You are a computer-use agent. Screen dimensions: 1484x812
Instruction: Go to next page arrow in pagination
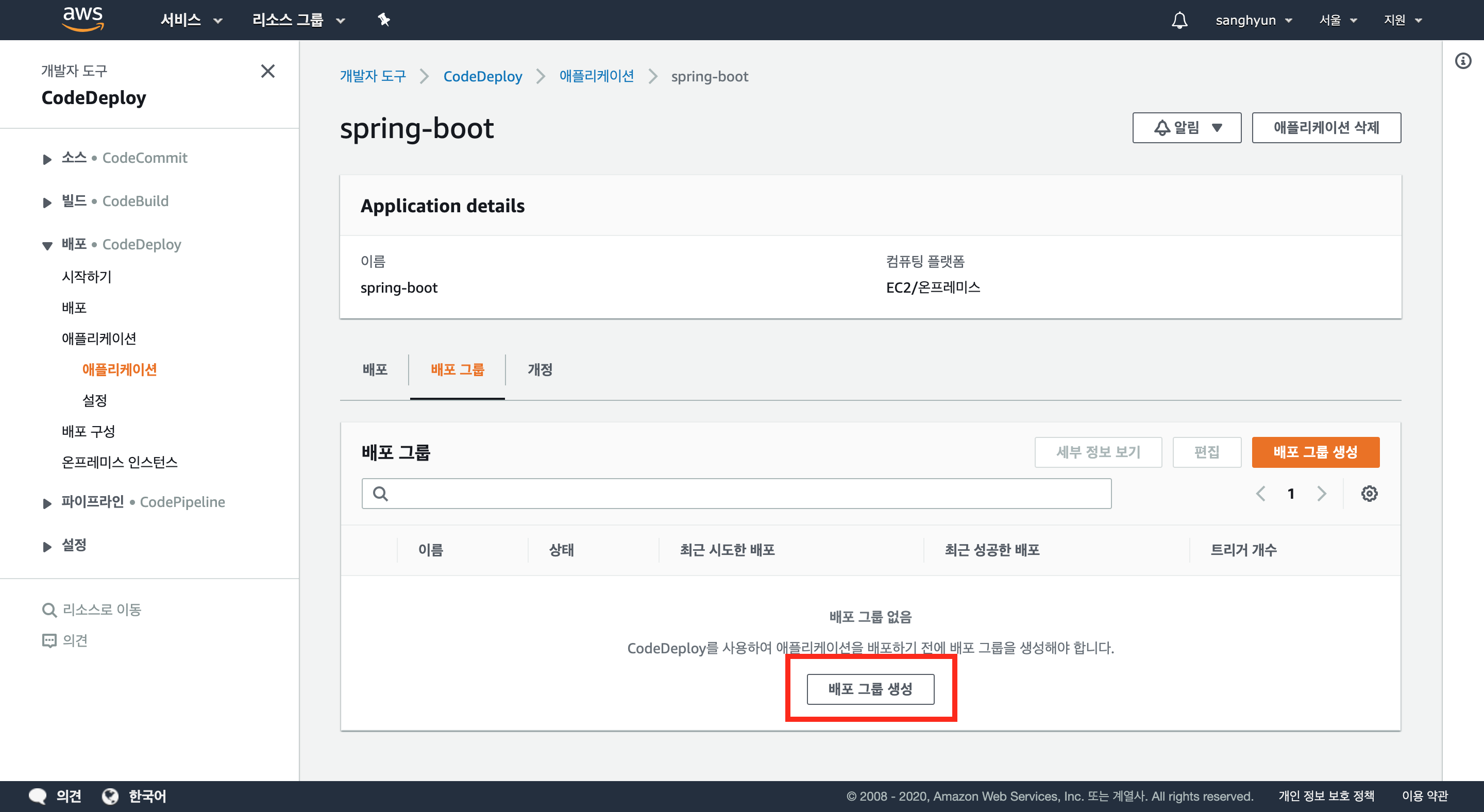click(x=1322, y=494)
